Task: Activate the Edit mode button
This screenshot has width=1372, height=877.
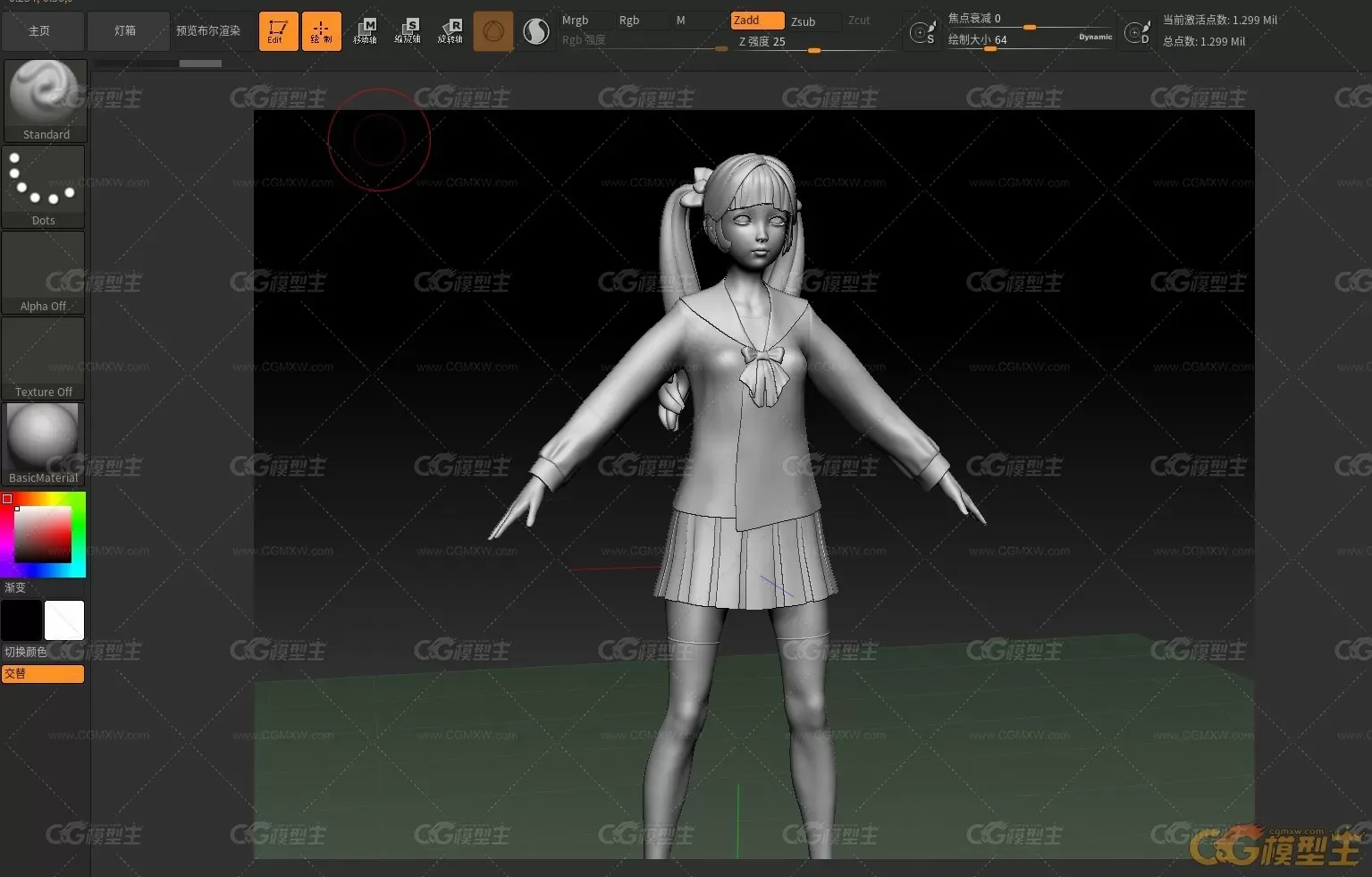Action: [x=279, y=31]
